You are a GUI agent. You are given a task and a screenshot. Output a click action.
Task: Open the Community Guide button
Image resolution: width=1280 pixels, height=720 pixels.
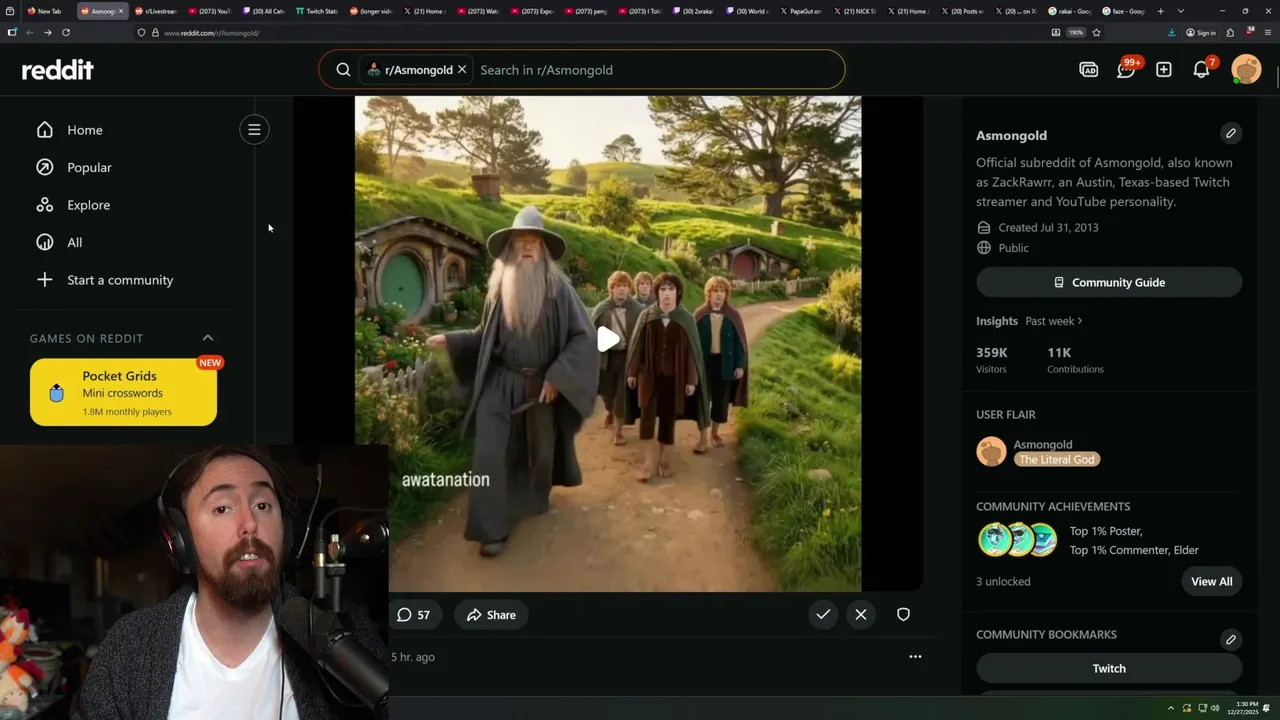click(x=1109, y=282)
